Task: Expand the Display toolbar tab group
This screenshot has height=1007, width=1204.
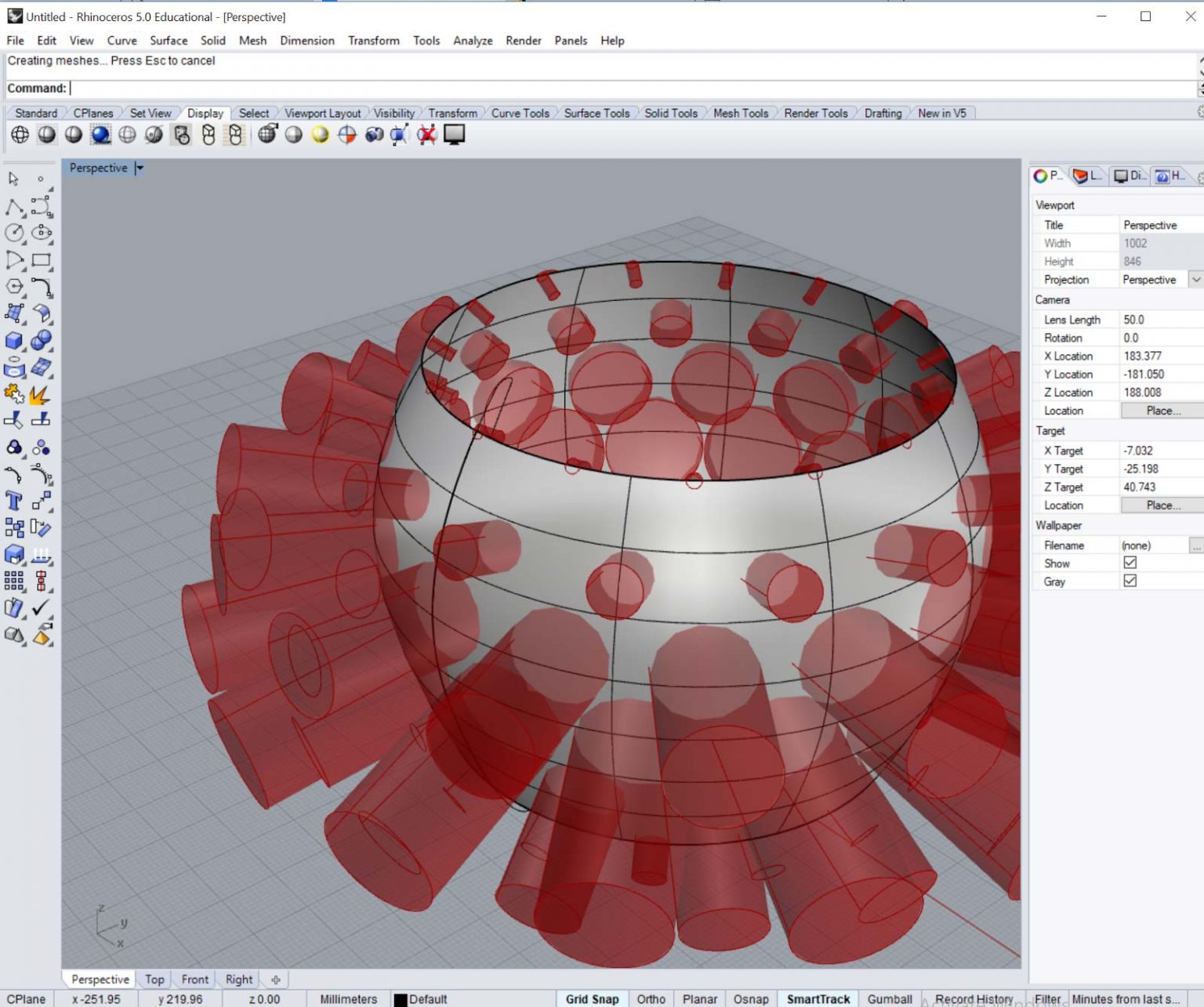Action: (x=205, y=113)
